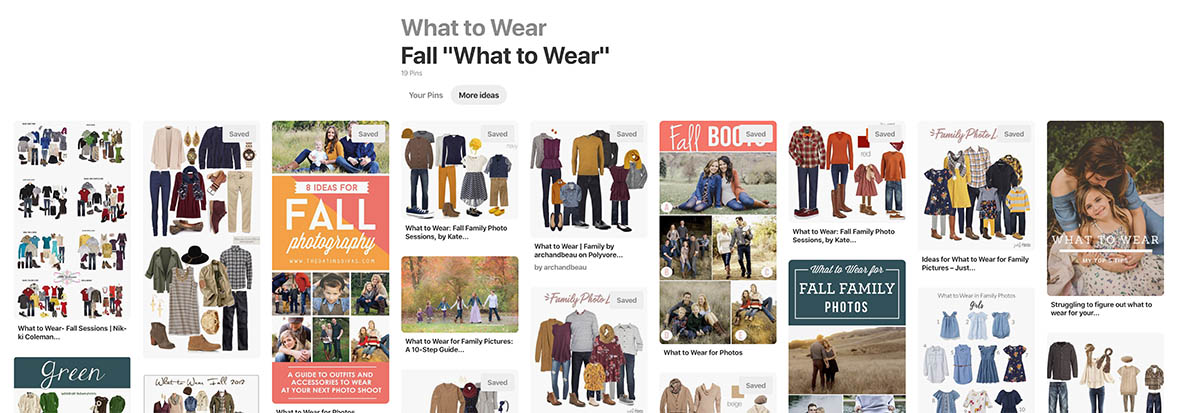Switch to the Your Pins tab

pos(425,95)
